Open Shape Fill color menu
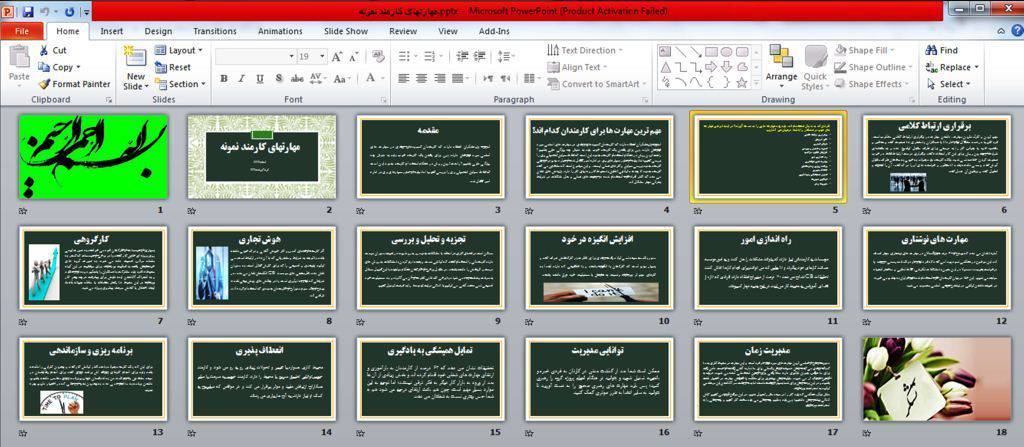 click(864, 50)
